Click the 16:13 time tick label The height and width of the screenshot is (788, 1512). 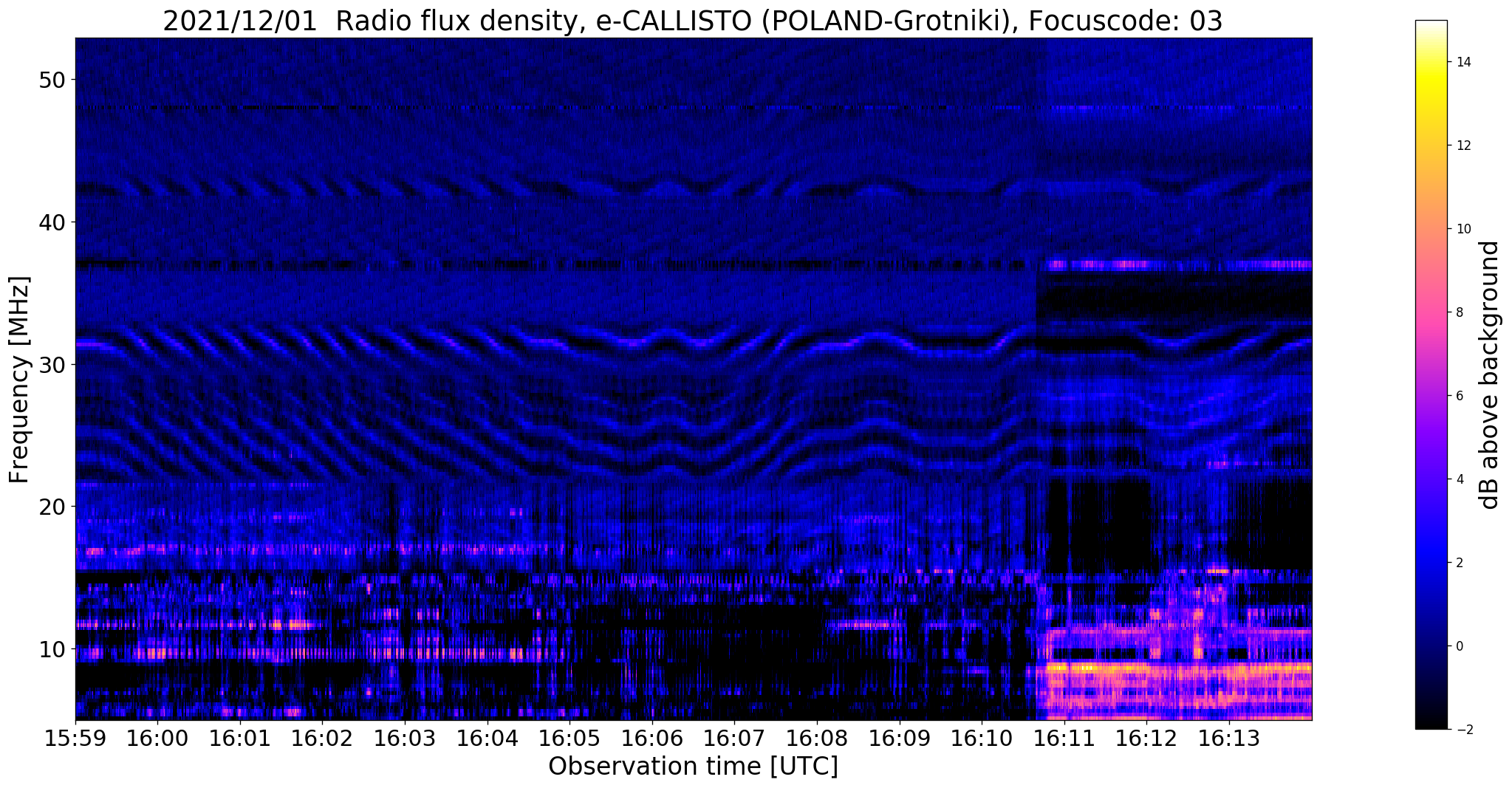click(x=1228, y=738)
